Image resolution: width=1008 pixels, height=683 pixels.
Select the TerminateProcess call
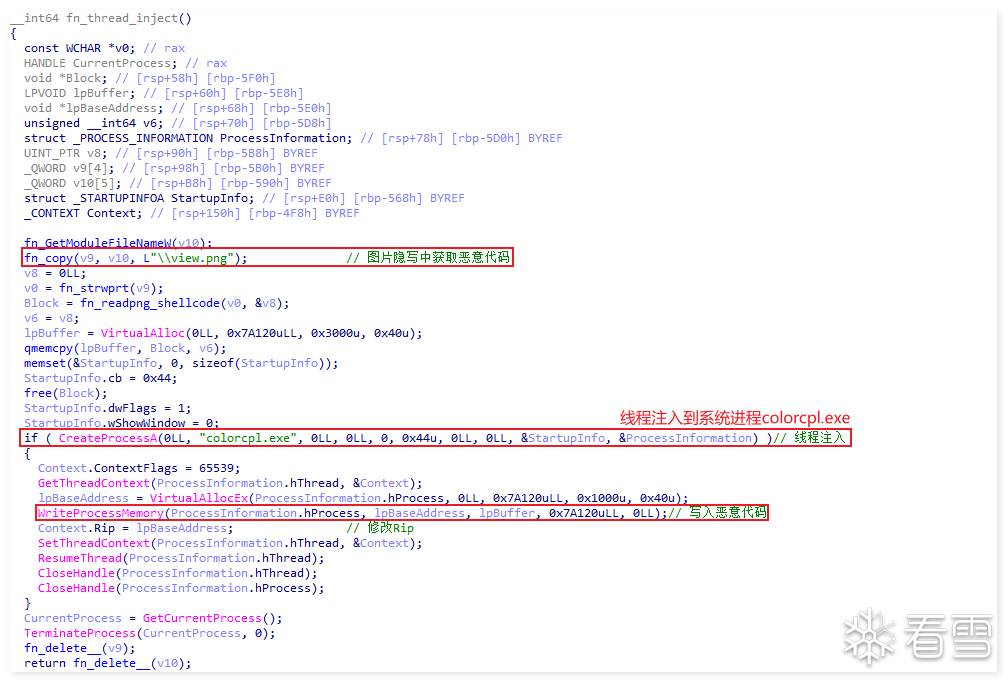(149, 633)
